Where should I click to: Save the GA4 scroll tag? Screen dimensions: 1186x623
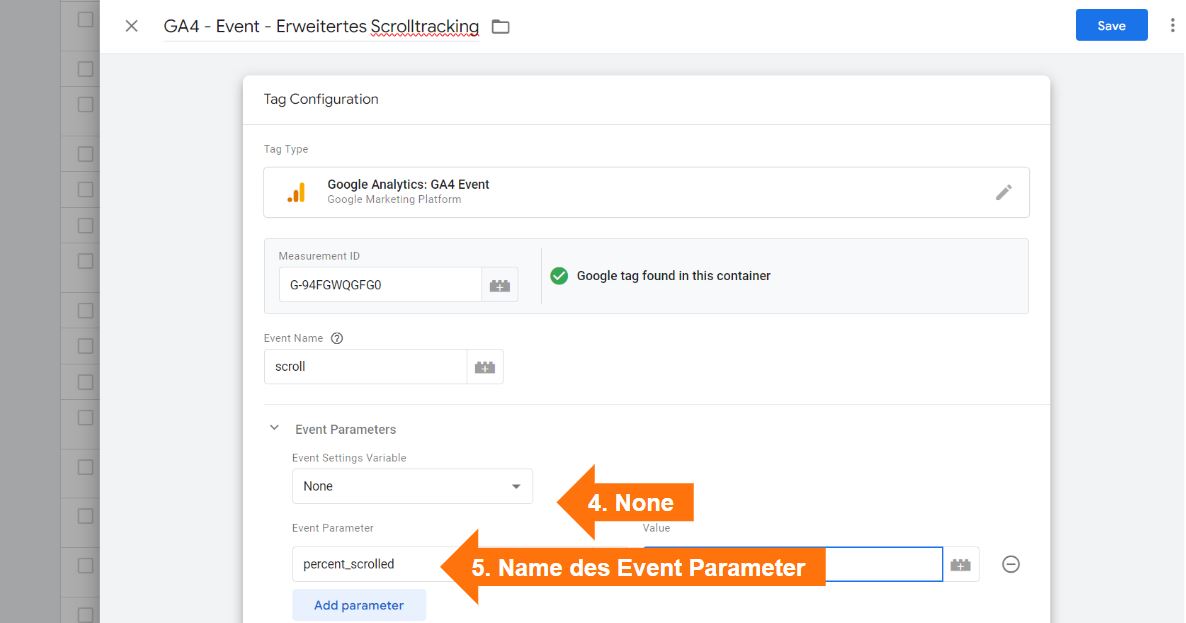coord(1111,25)
